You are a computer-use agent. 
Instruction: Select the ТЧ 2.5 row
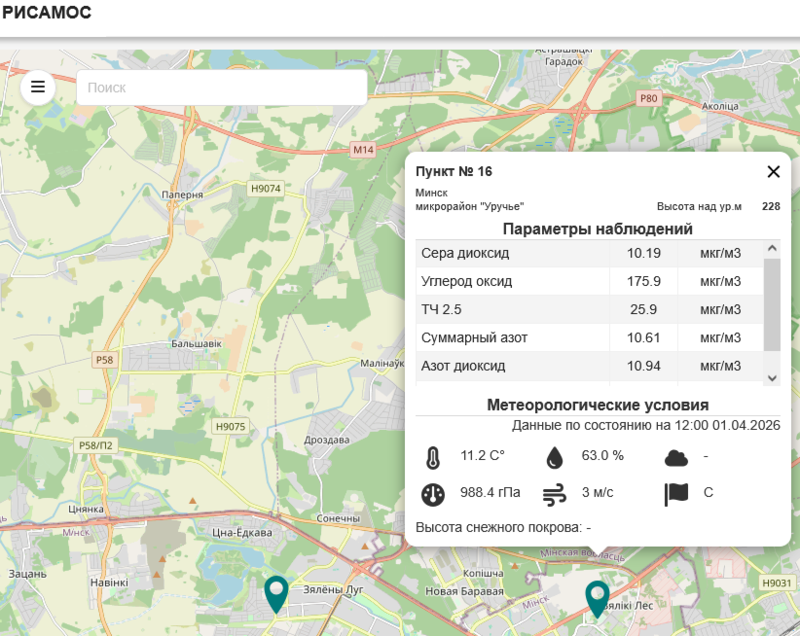coord(588,309)
